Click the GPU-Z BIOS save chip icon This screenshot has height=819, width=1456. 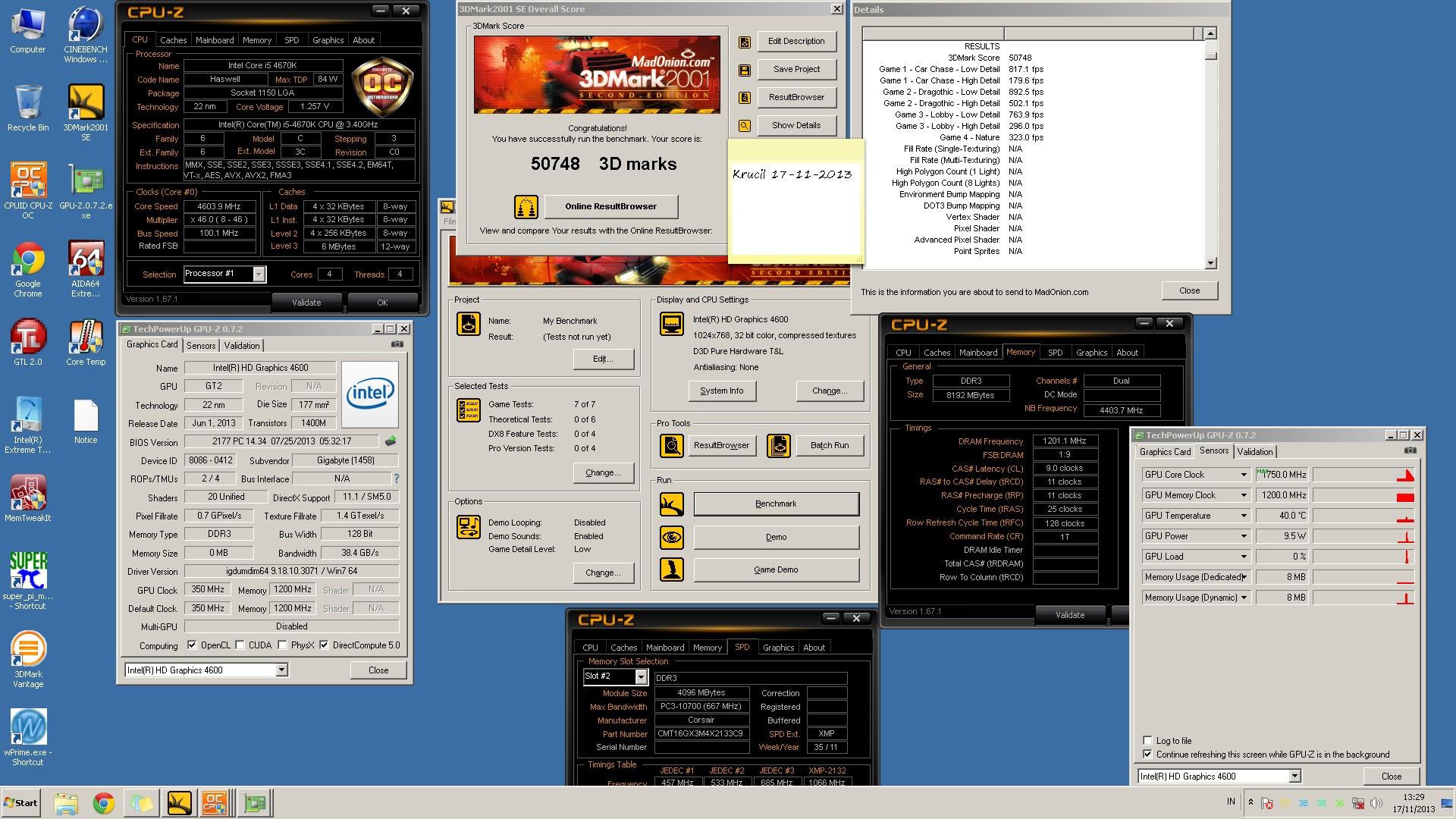click(391, 441)
